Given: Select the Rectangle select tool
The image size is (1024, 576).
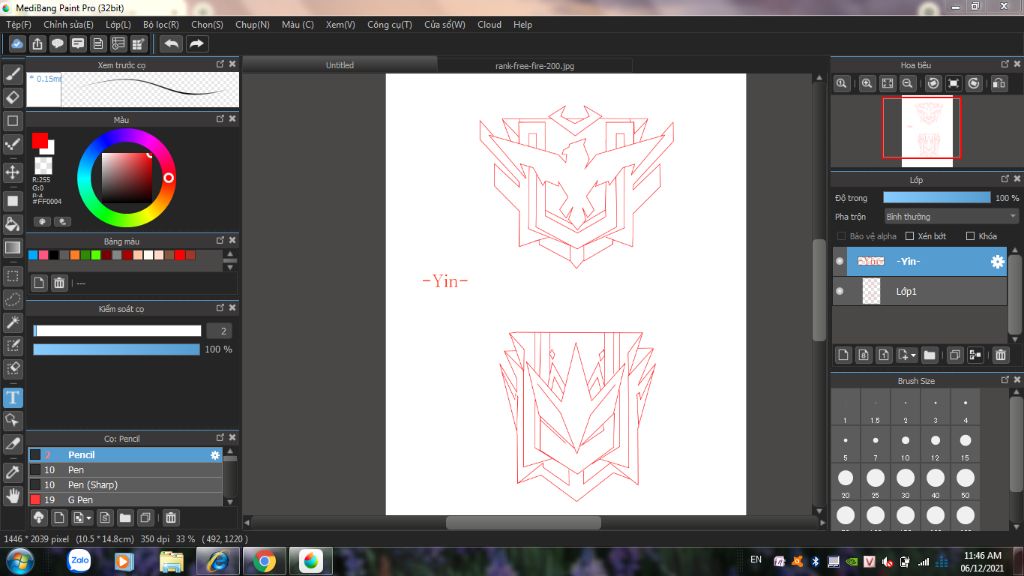Looking at the screenshot, I should [x=12, y=276].
